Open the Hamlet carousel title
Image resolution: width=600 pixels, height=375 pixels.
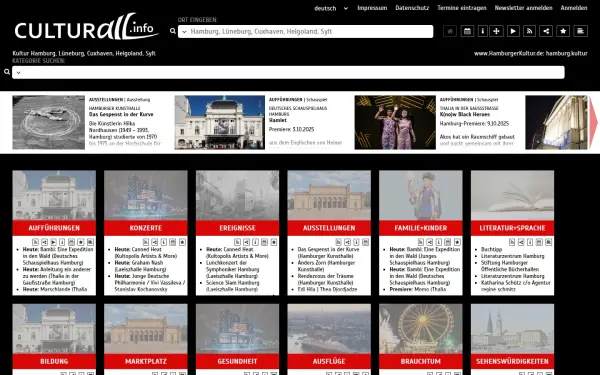[277, 120]
